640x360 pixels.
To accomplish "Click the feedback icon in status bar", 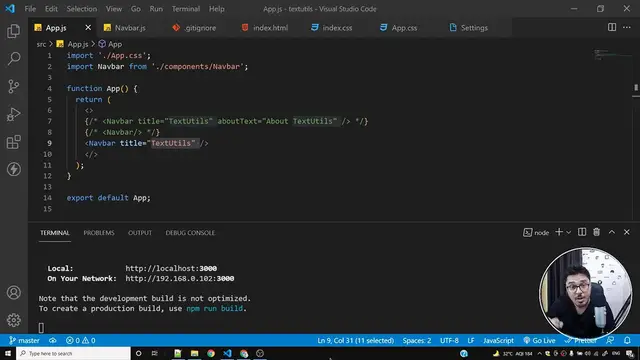I will point(610,340).
